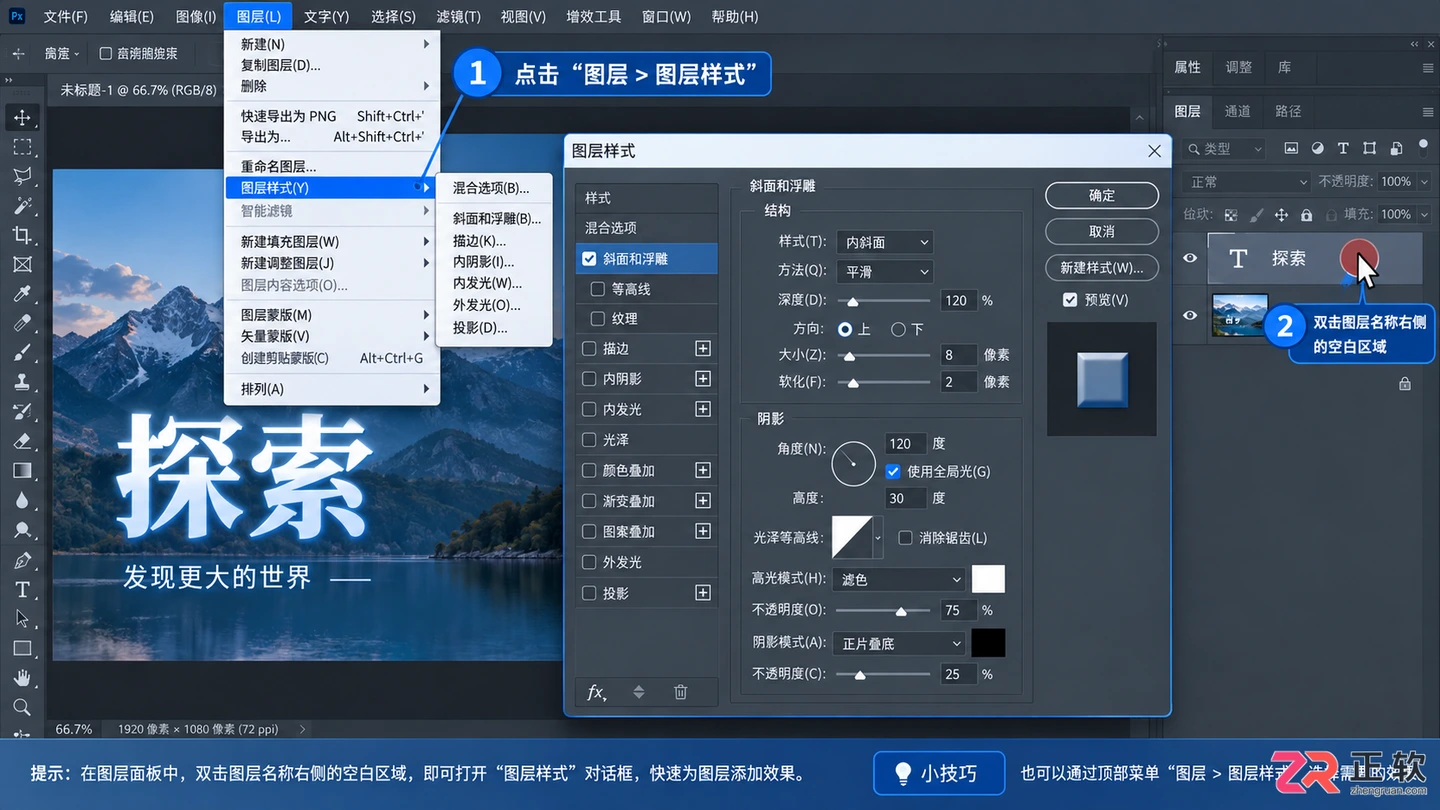Add another 描边 effect with plus icon

coord(703,349)
